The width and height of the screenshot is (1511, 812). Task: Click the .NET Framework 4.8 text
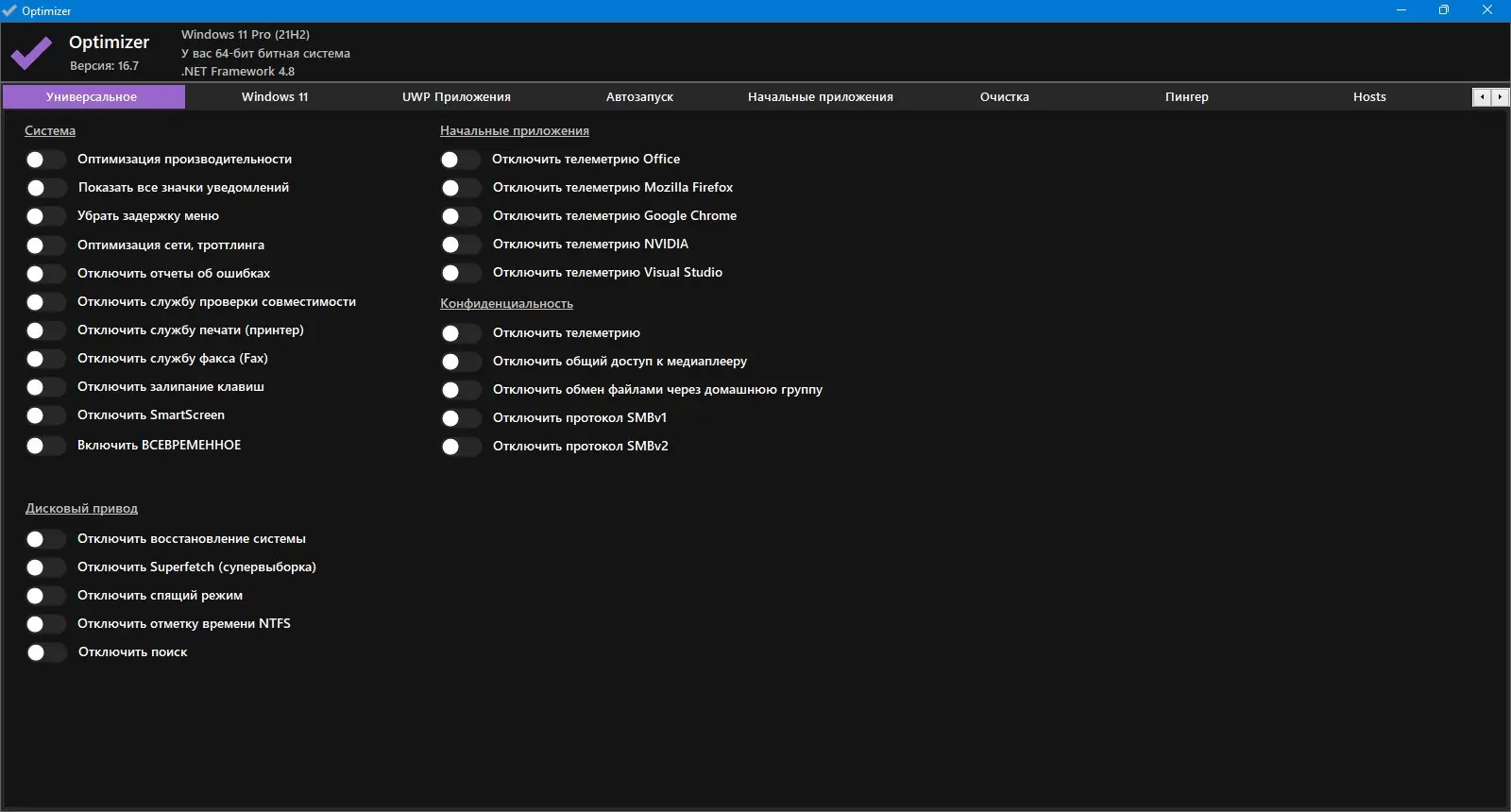click(238, 71)
